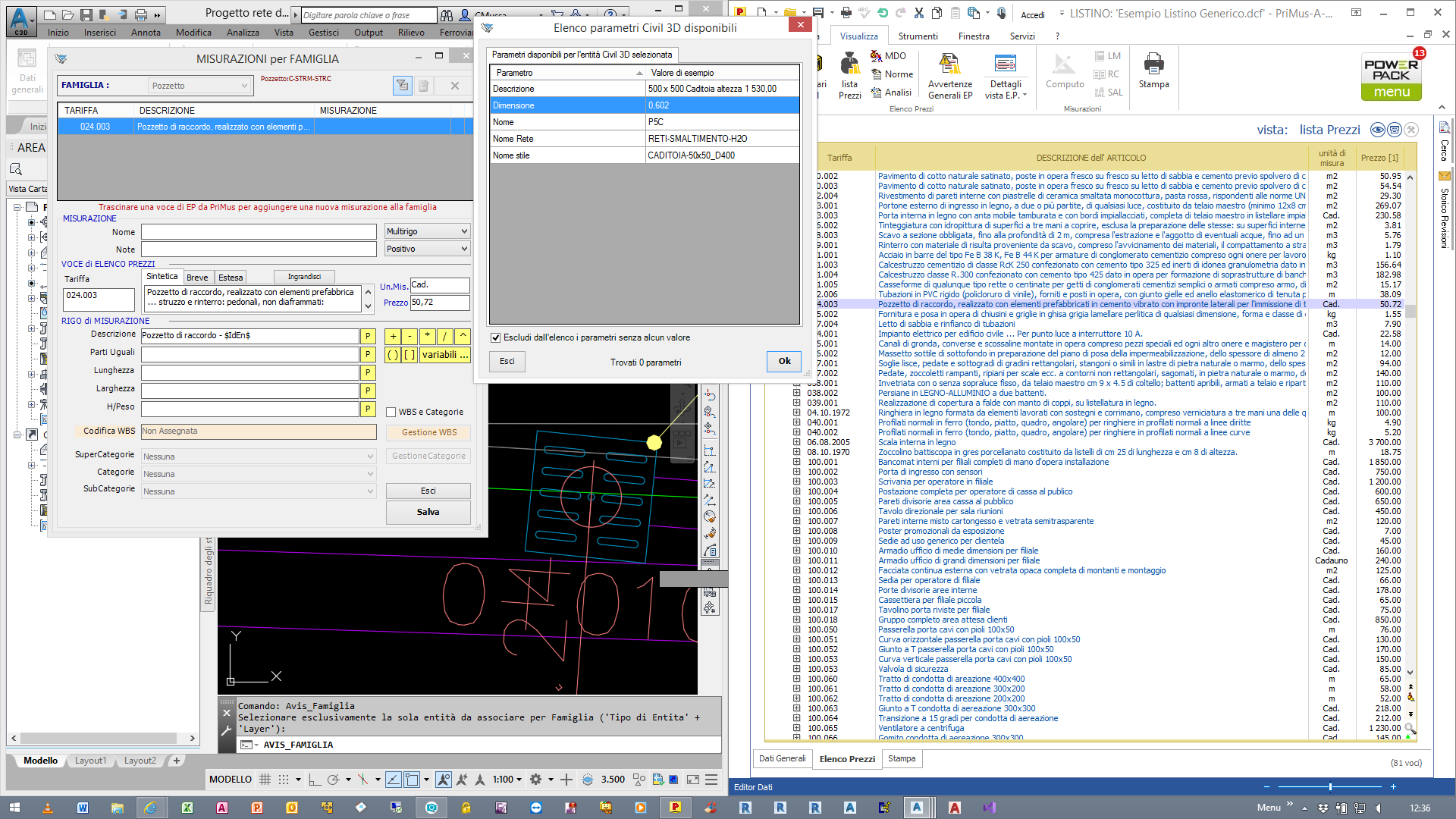Open the FAMIGLIA Pozzetto combo box

coord(199,86)
